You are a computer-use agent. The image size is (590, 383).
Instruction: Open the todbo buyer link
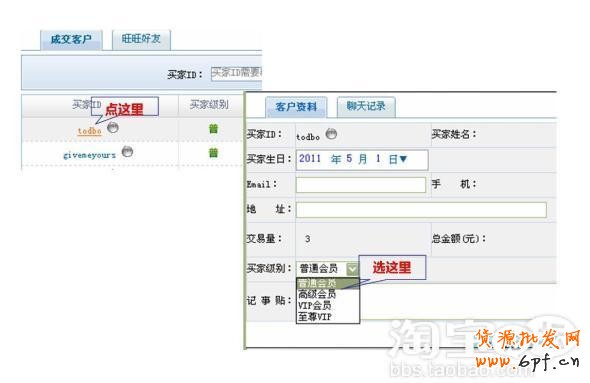click(90, 131)
